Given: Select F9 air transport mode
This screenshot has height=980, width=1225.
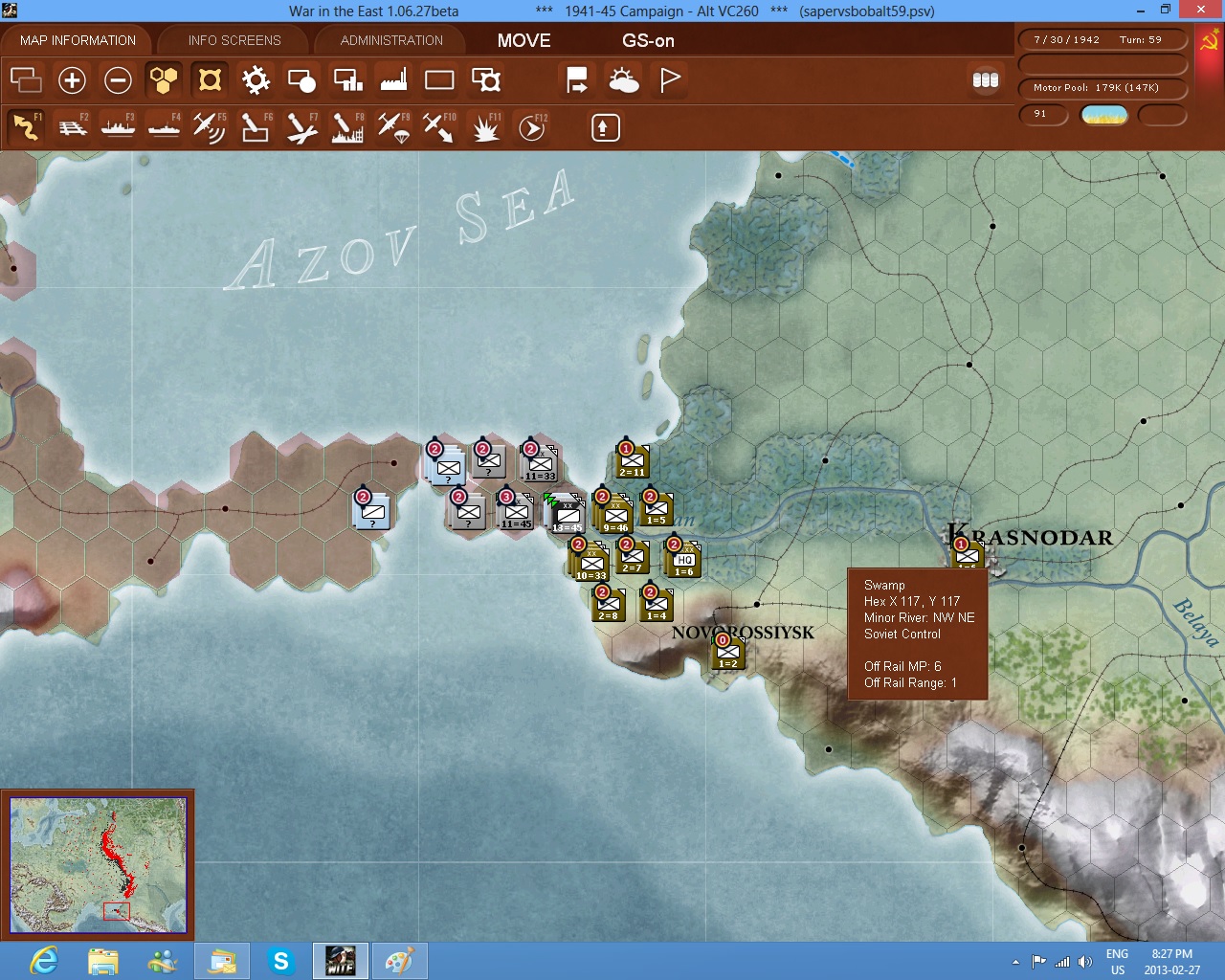Looking at the screenshot, I should click(x=393, y=126).
